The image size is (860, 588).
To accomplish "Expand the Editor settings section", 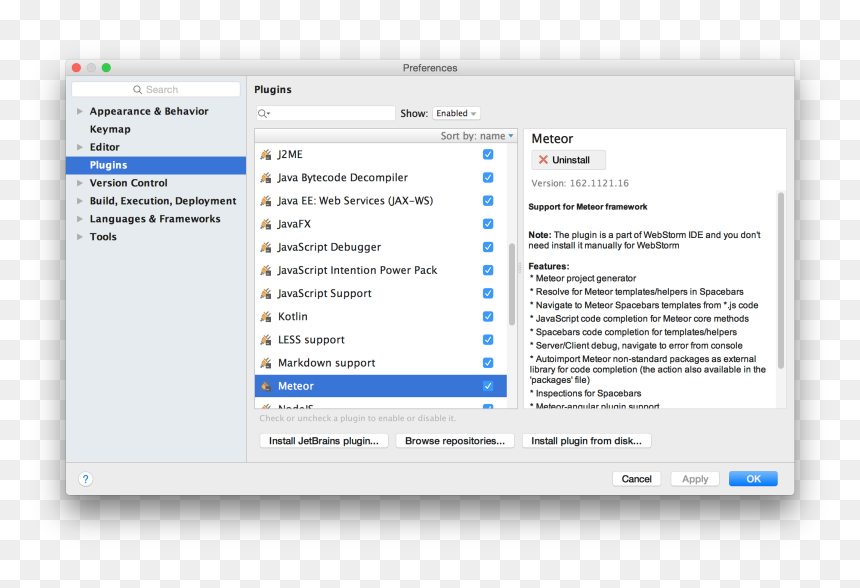I will tap(80, 147).
